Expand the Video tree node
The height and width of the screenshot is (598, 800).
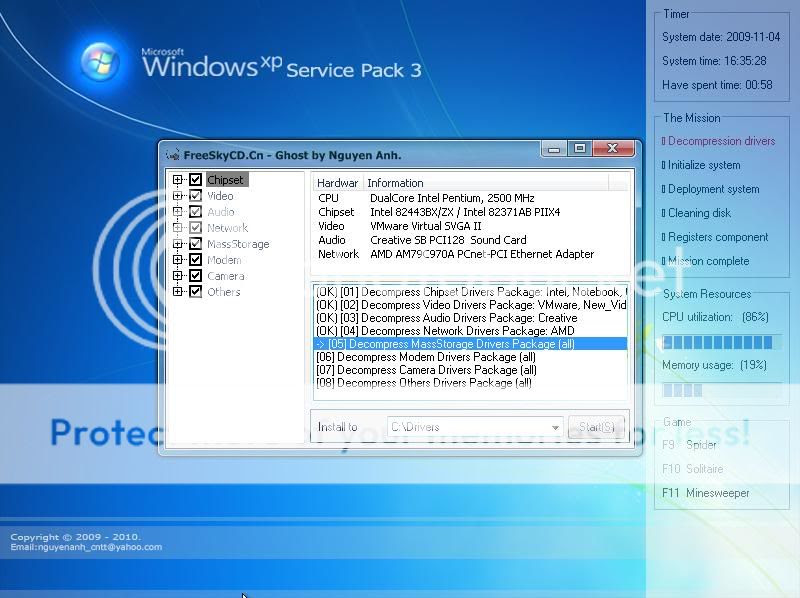[x=177, y=195]
